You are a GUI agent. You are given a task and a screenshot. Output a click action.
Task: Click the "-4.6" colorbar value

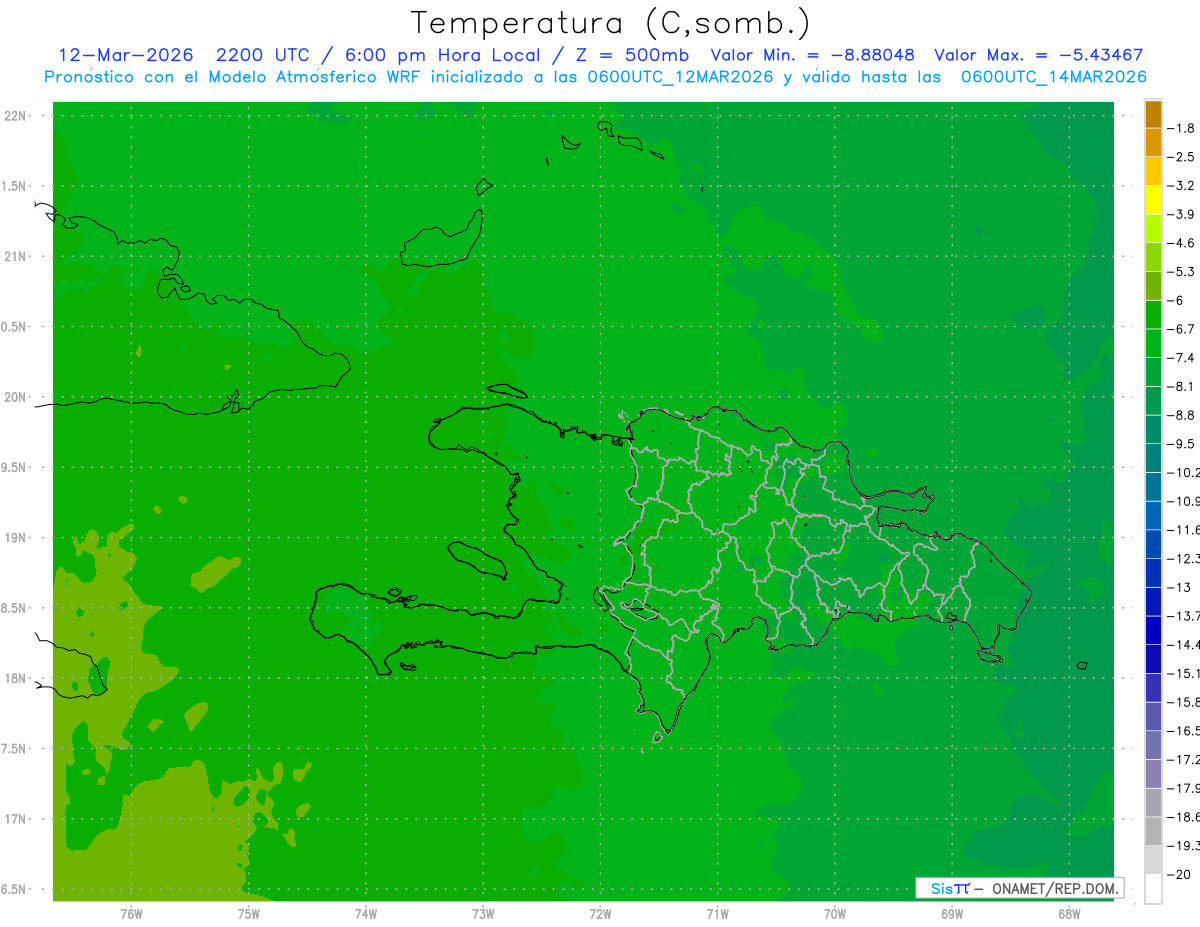[x=1181, y=243]
